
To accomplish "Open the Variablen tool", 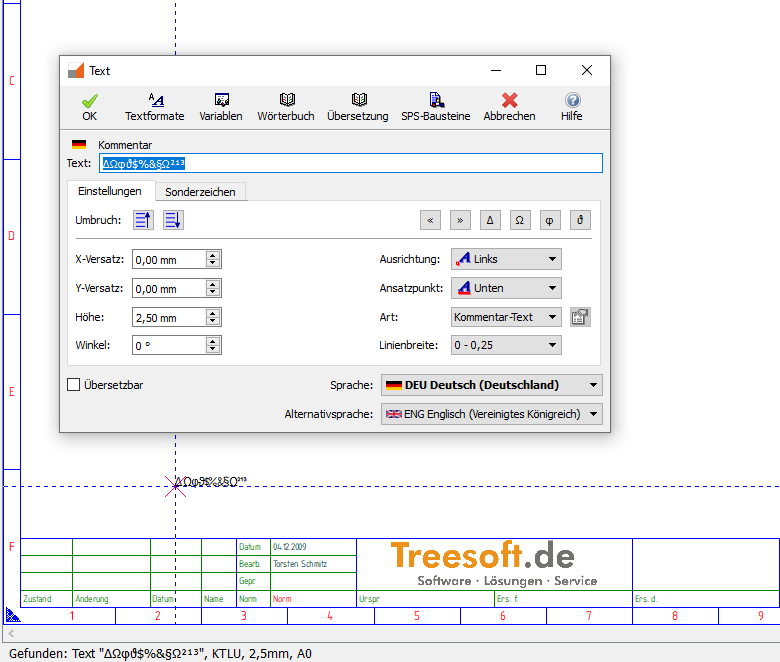I will click(x=221, y=106).
